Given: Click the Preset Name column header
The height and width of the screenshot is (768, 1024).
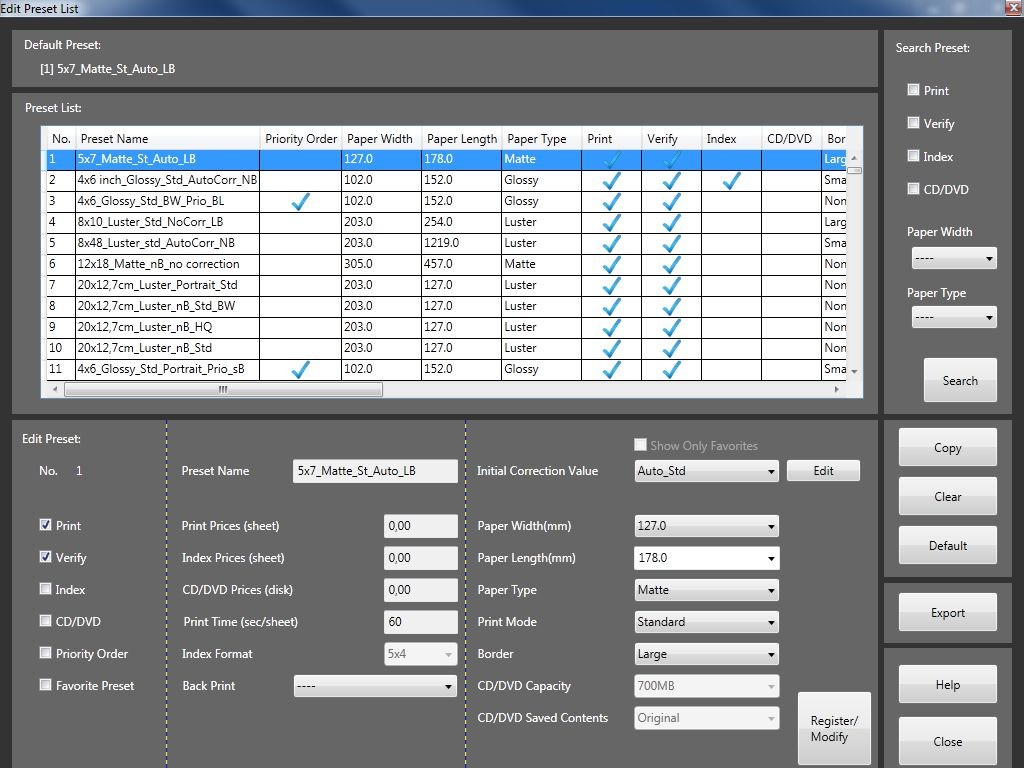Looking at the screenshot, I should coord(167,139).
